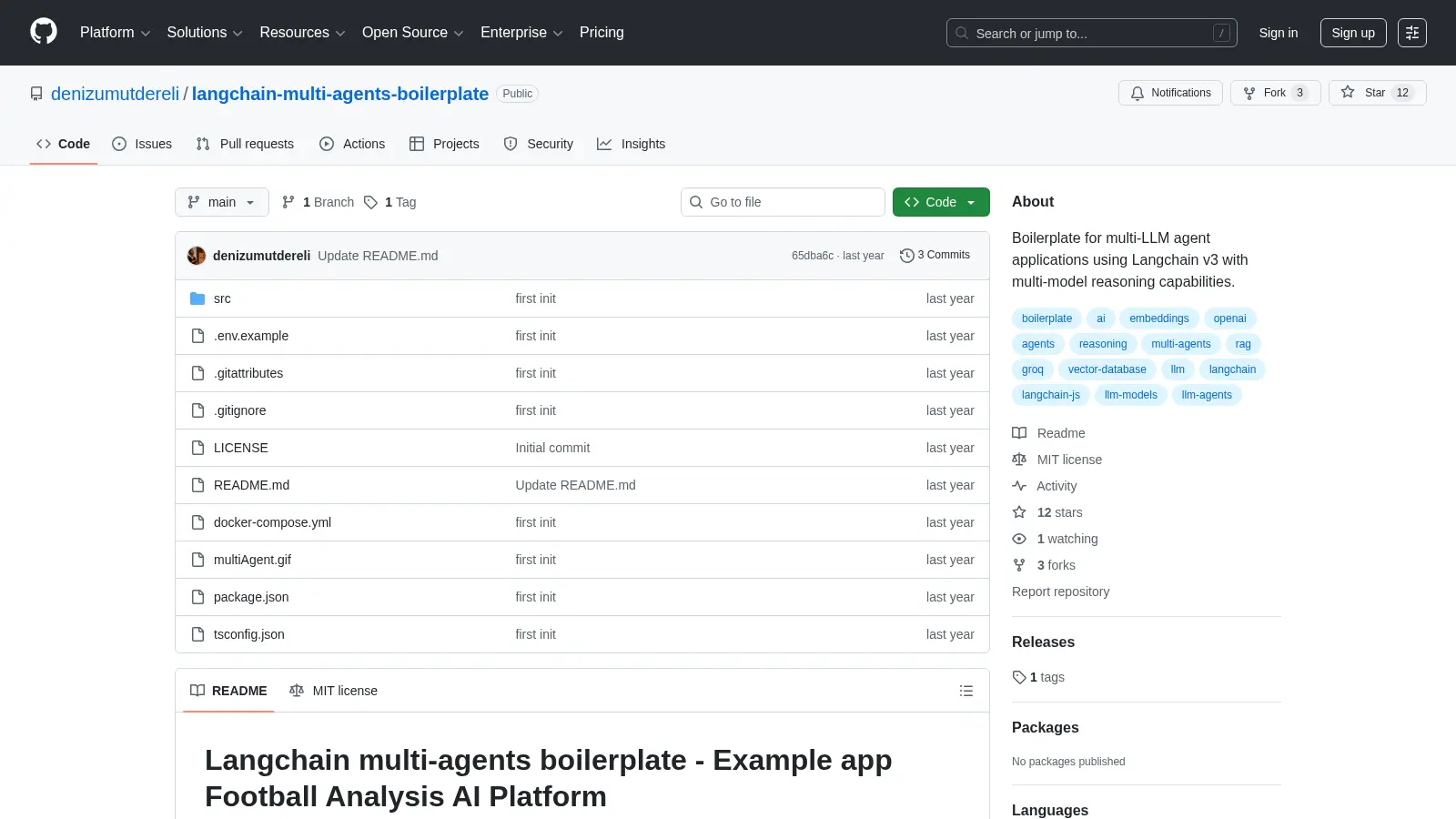View the 1 Tag link
Viewport: 1456px width, 819px height.
click(390, 202)
